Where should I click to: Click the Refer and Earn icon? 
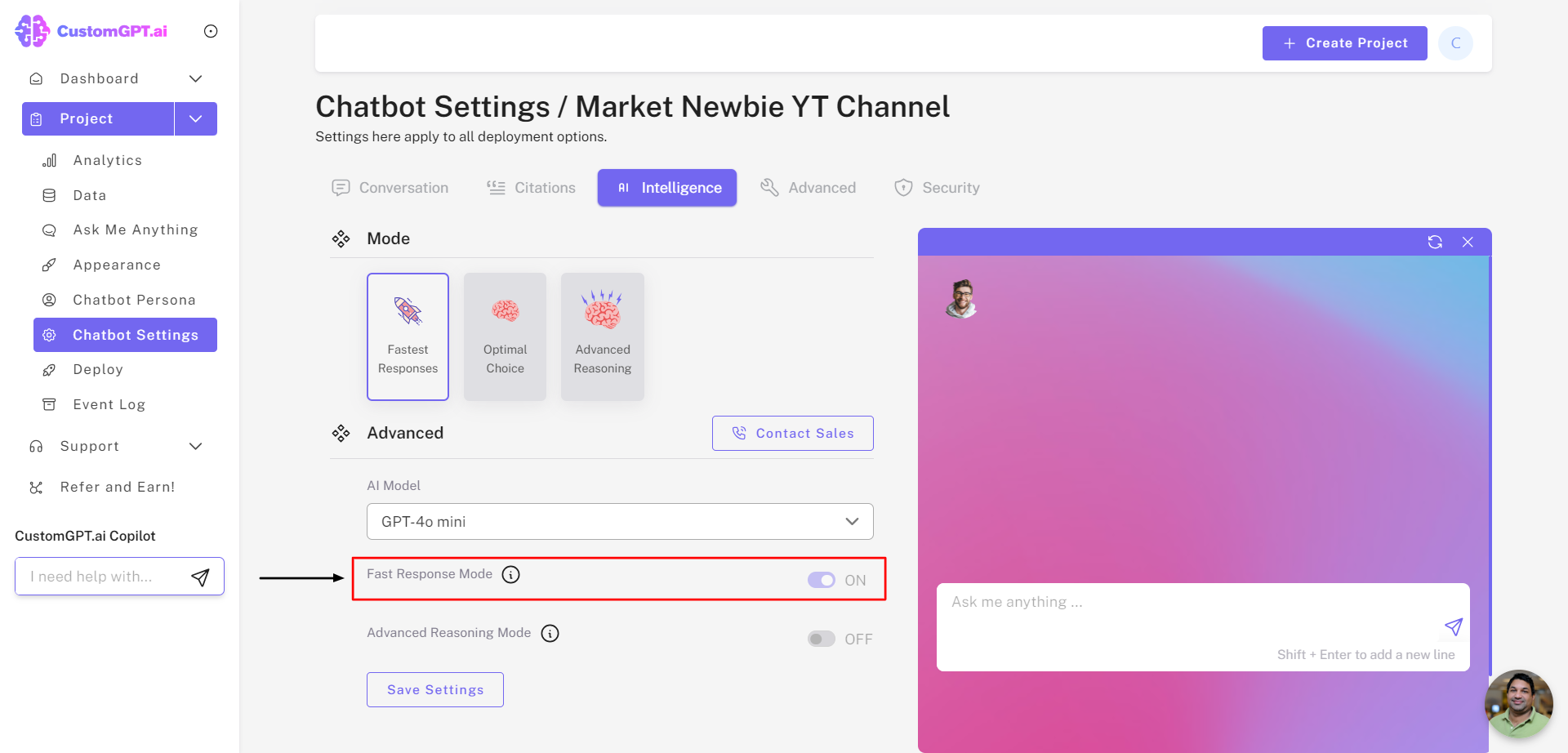click(36, 488)
